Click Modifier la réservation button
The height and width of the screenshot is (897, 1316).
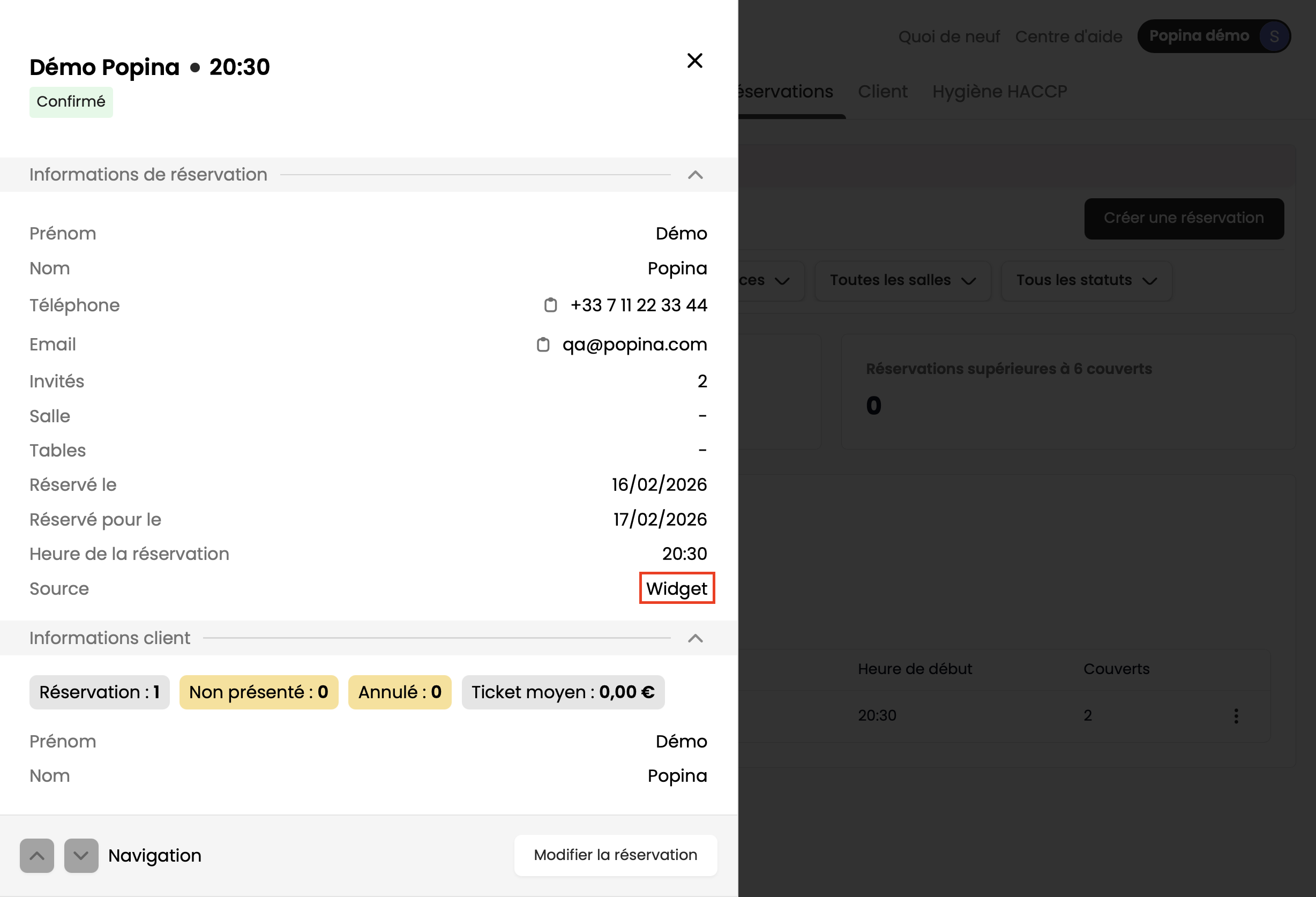pyautogui.click(x=616, y=855)
